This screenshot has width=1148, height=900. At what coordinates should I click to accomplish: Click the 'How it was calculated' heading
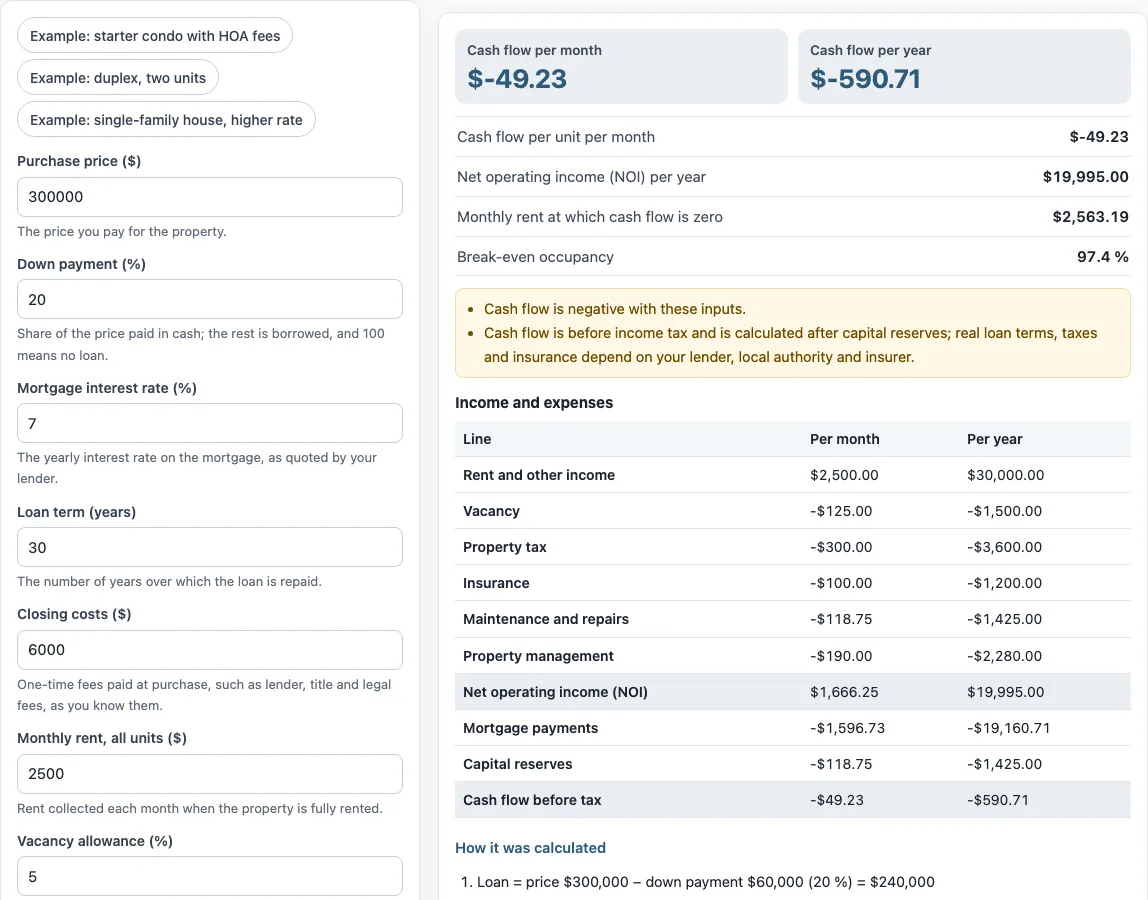pos(530,848)
